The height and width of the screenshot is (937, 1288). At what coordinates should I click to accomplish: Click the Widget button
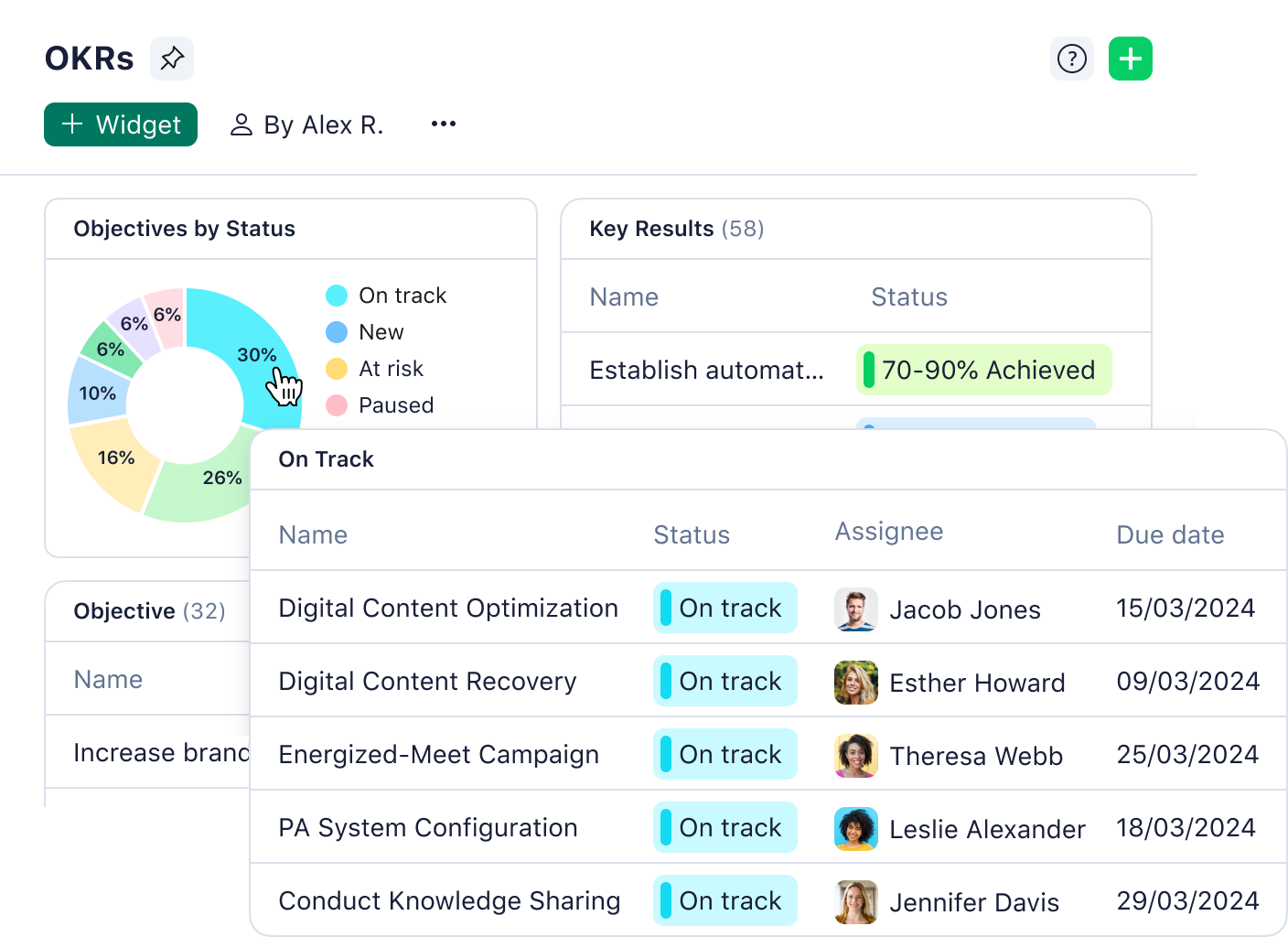120,124
